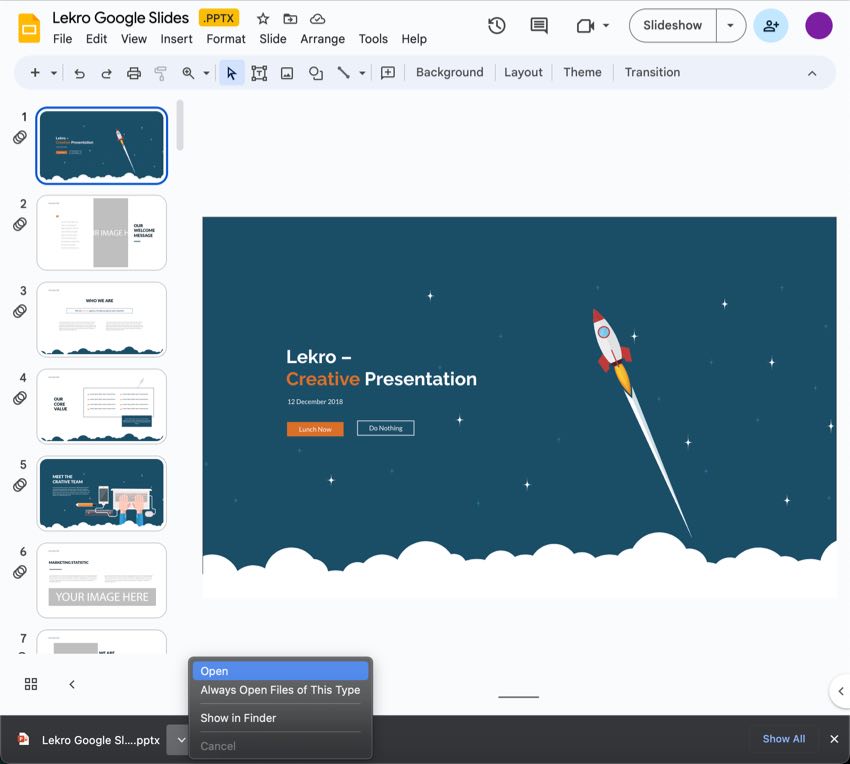
Task: Open the comment history icon
Action: coord(538,25)
